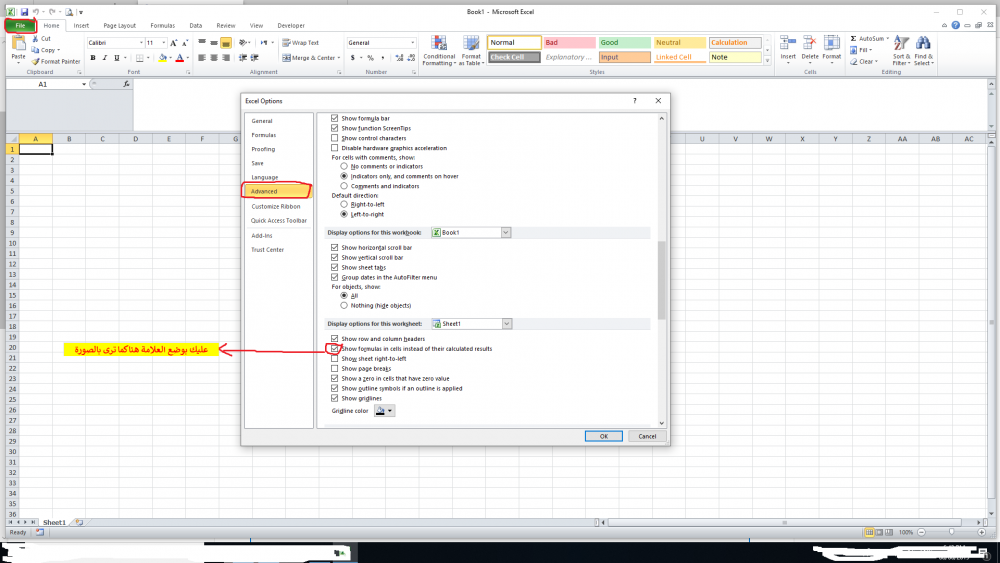Switch to Page Layout tab

pyautogui.click(x=119, y=26)
